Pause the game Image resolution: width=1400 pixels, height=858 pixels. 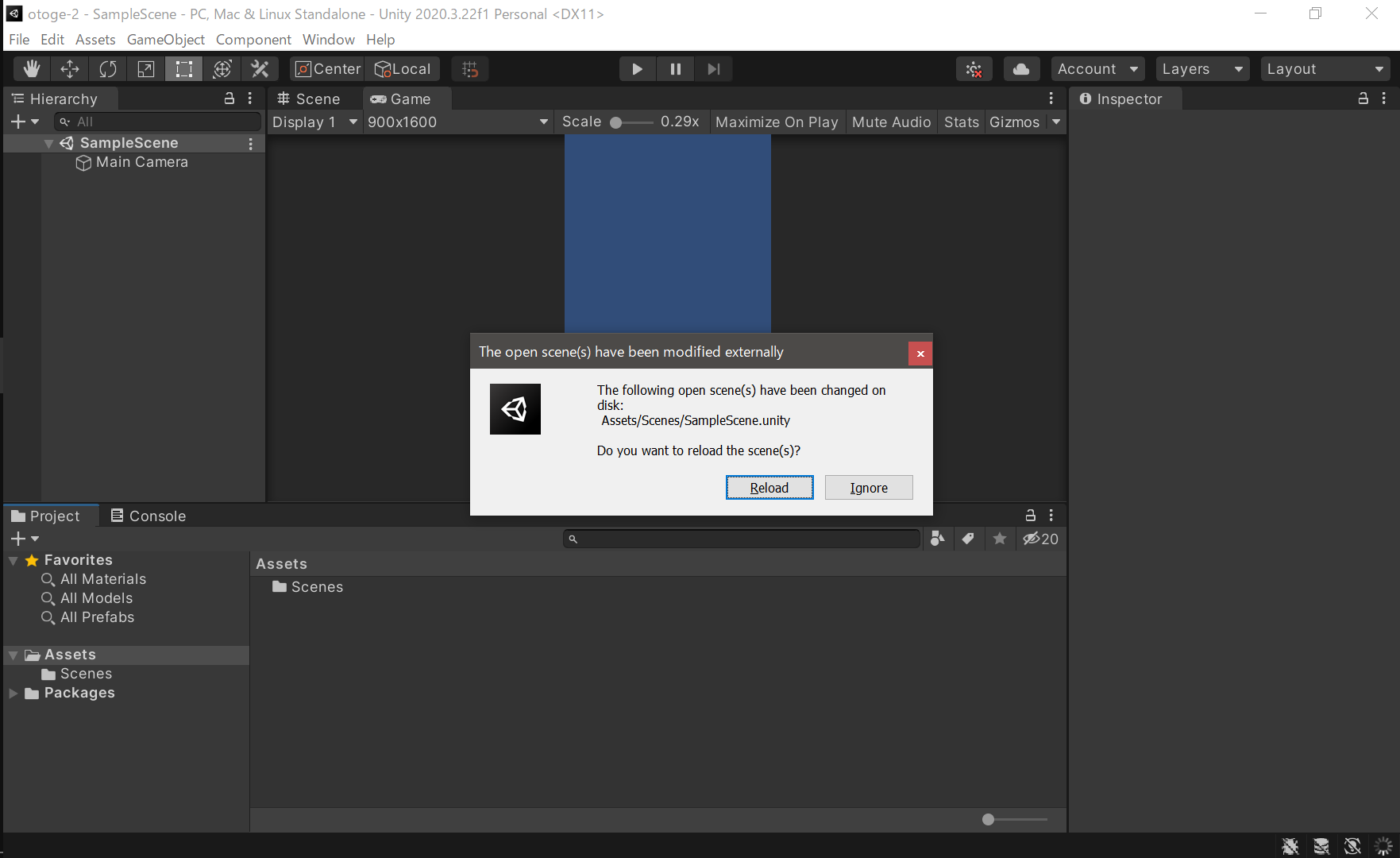click(676, 69)
